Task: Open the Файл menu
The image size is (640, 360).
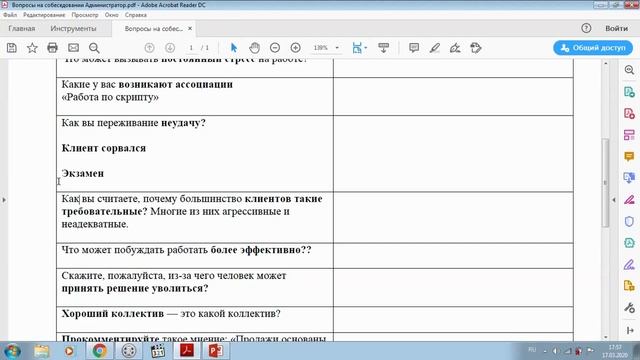Action: coord(10,15)
